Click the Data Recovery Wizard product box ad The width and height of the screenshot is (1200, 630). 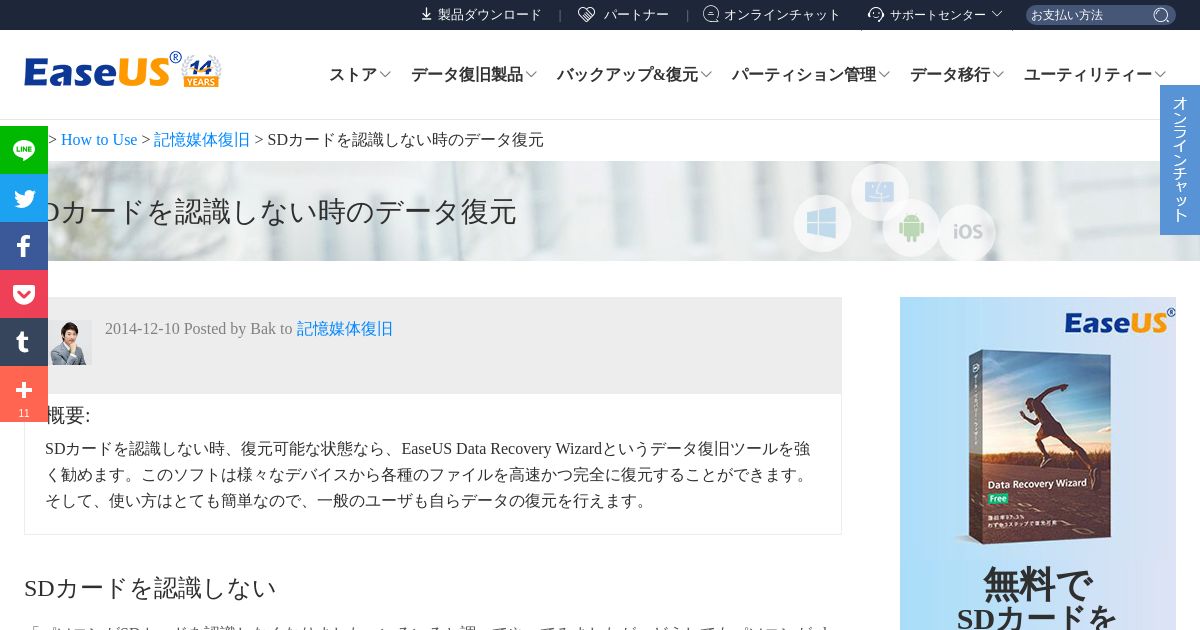click(1038, 445)
